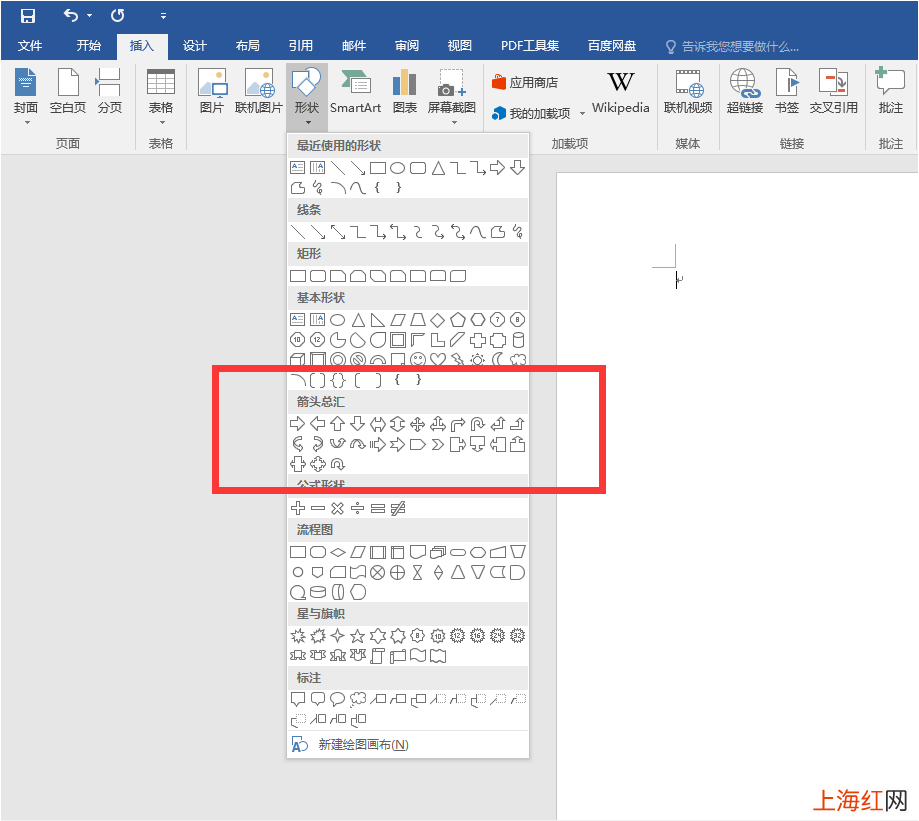Choose the 32-point star shape
919x821 pixels.
(517, 636)
